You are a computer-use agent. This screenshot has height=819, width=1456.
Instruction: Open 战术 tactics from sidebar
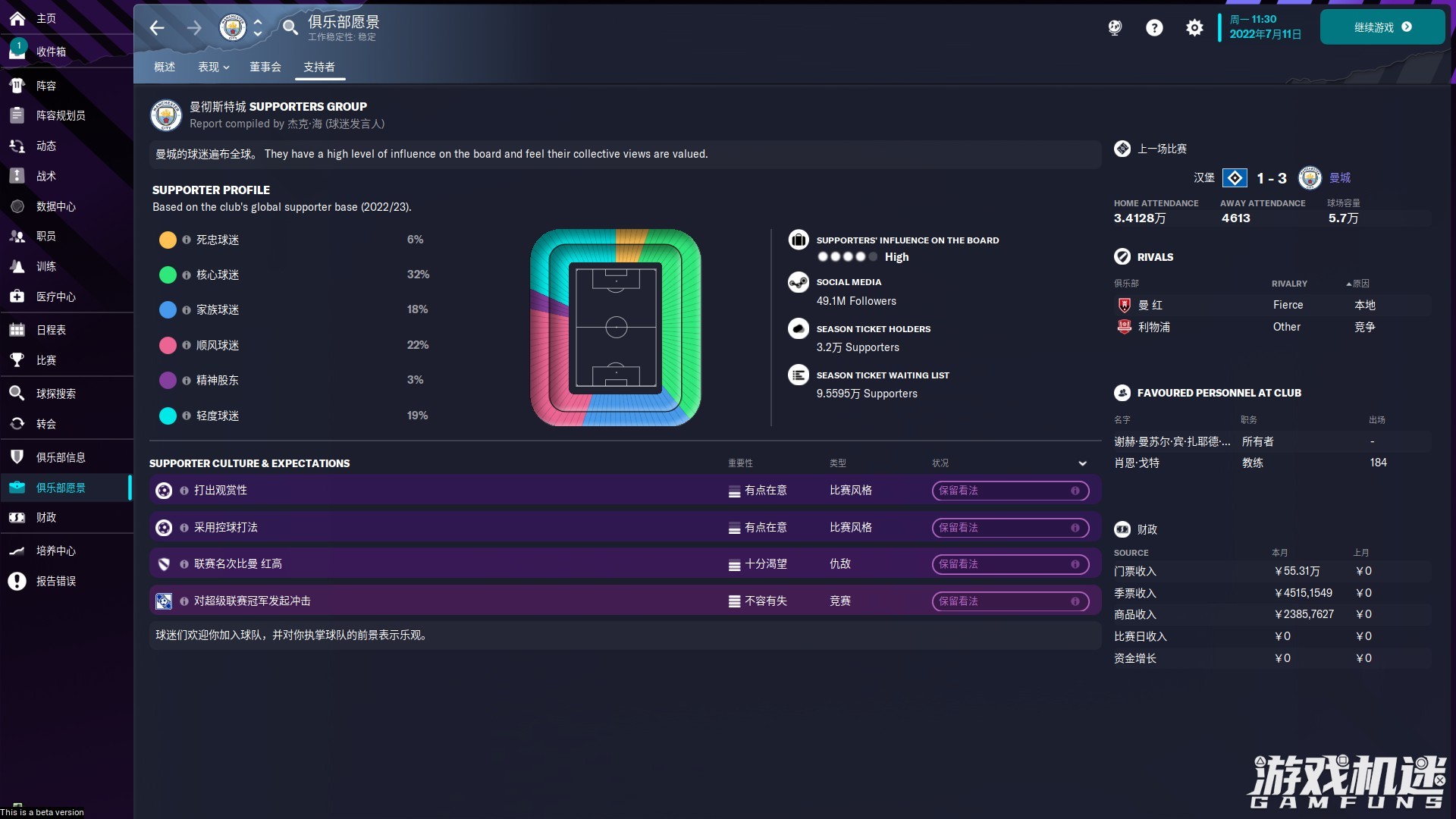[45, 176]
